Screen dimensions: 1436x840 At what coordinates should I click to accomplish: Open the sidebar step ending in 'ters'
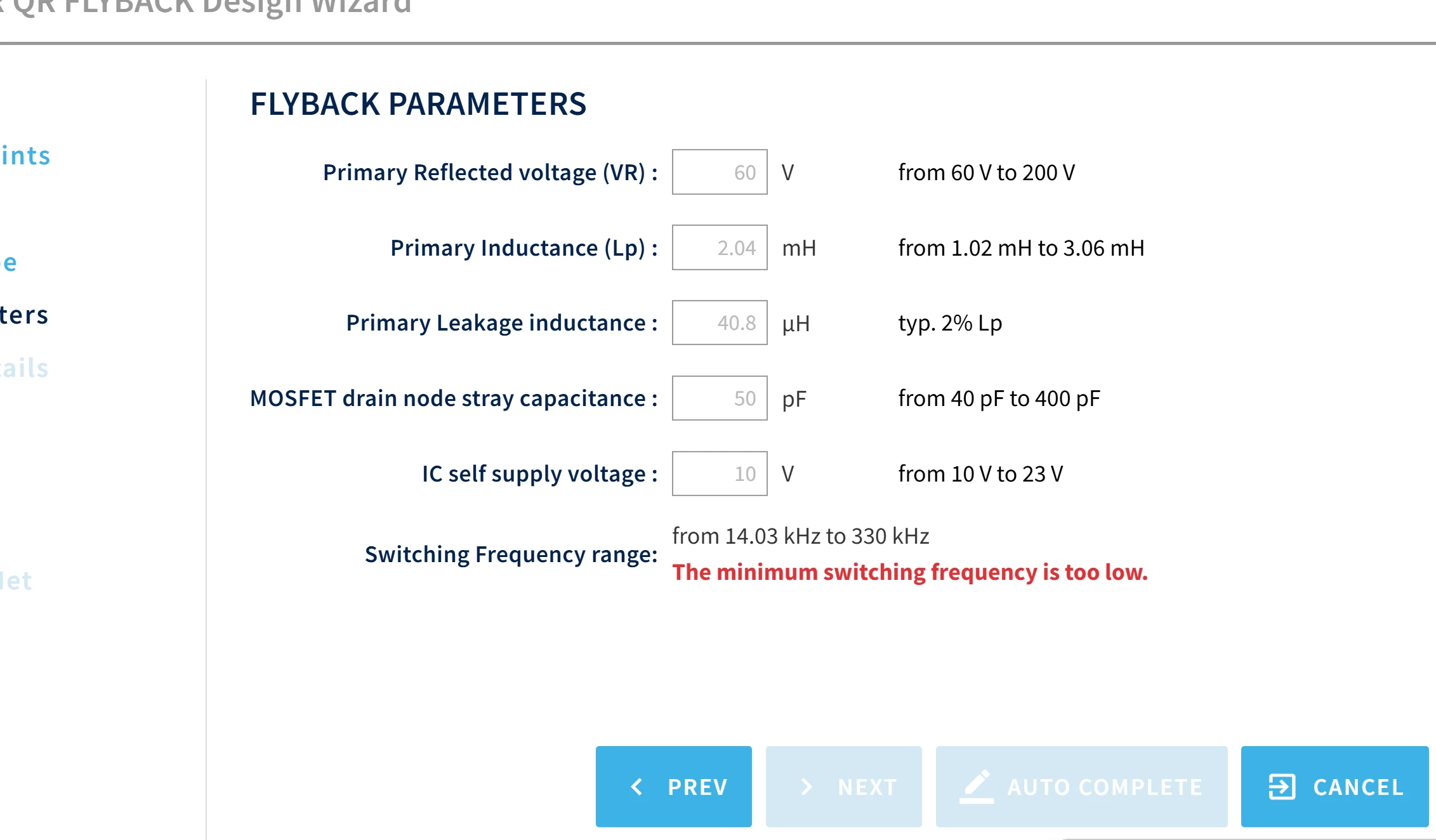coord(23,315)
